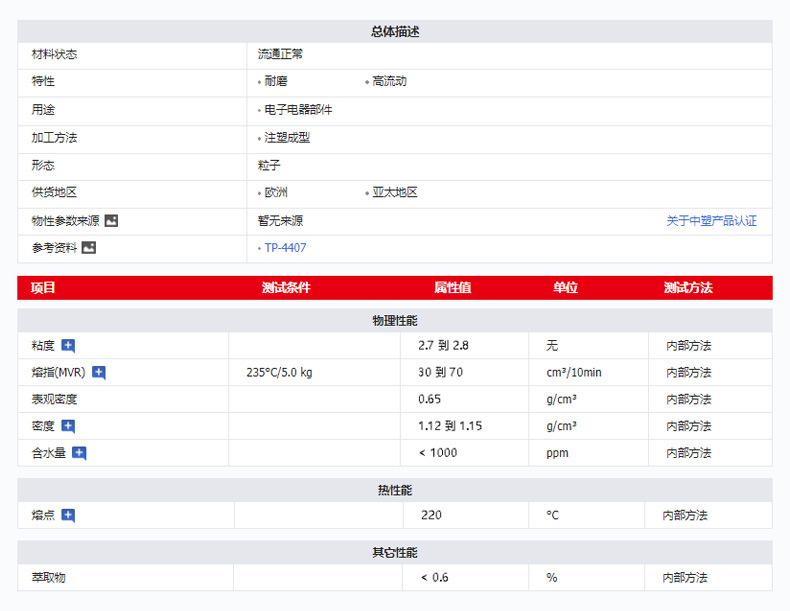
Task: Expand 含水量 details plus icon
Action: coord(79,453)
